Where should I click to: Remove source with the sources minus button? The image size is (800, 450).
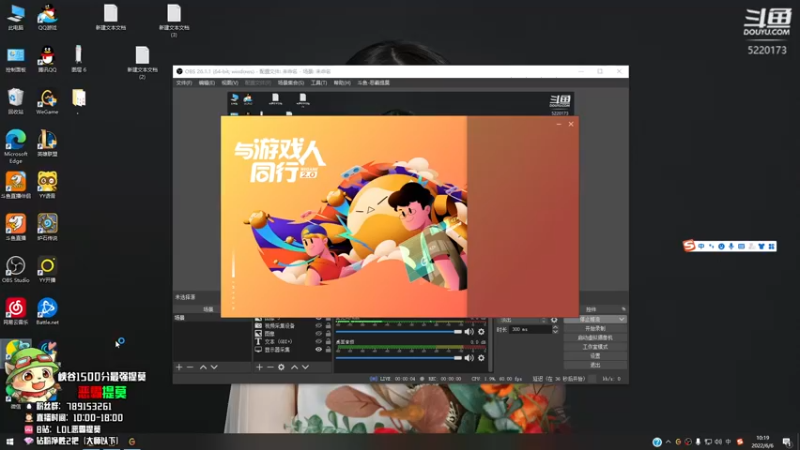(x=270, y=367)
